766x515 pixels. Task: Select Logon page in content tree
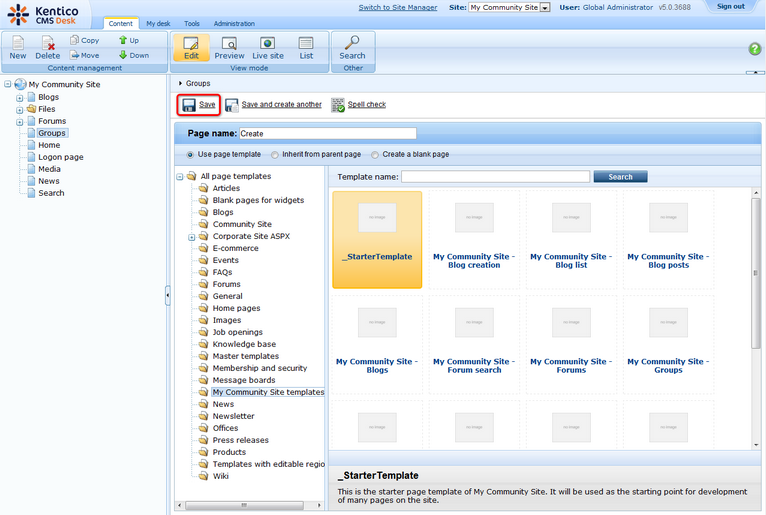(x=61, y=157)
